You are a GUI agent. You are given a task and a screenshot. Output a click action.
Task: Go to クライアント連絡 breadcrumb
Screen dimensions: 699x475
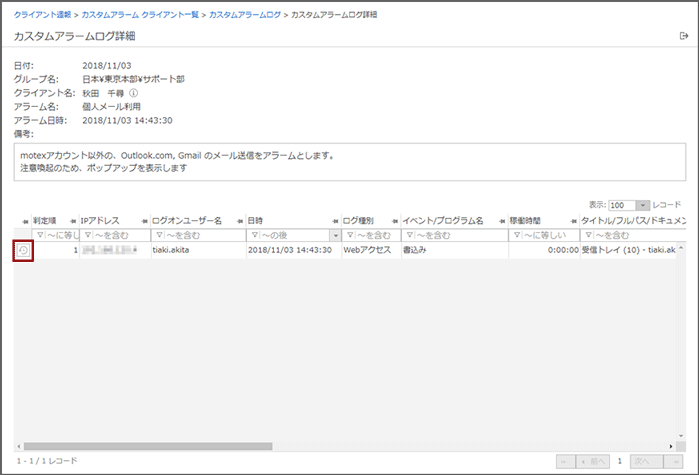point(42,17)
